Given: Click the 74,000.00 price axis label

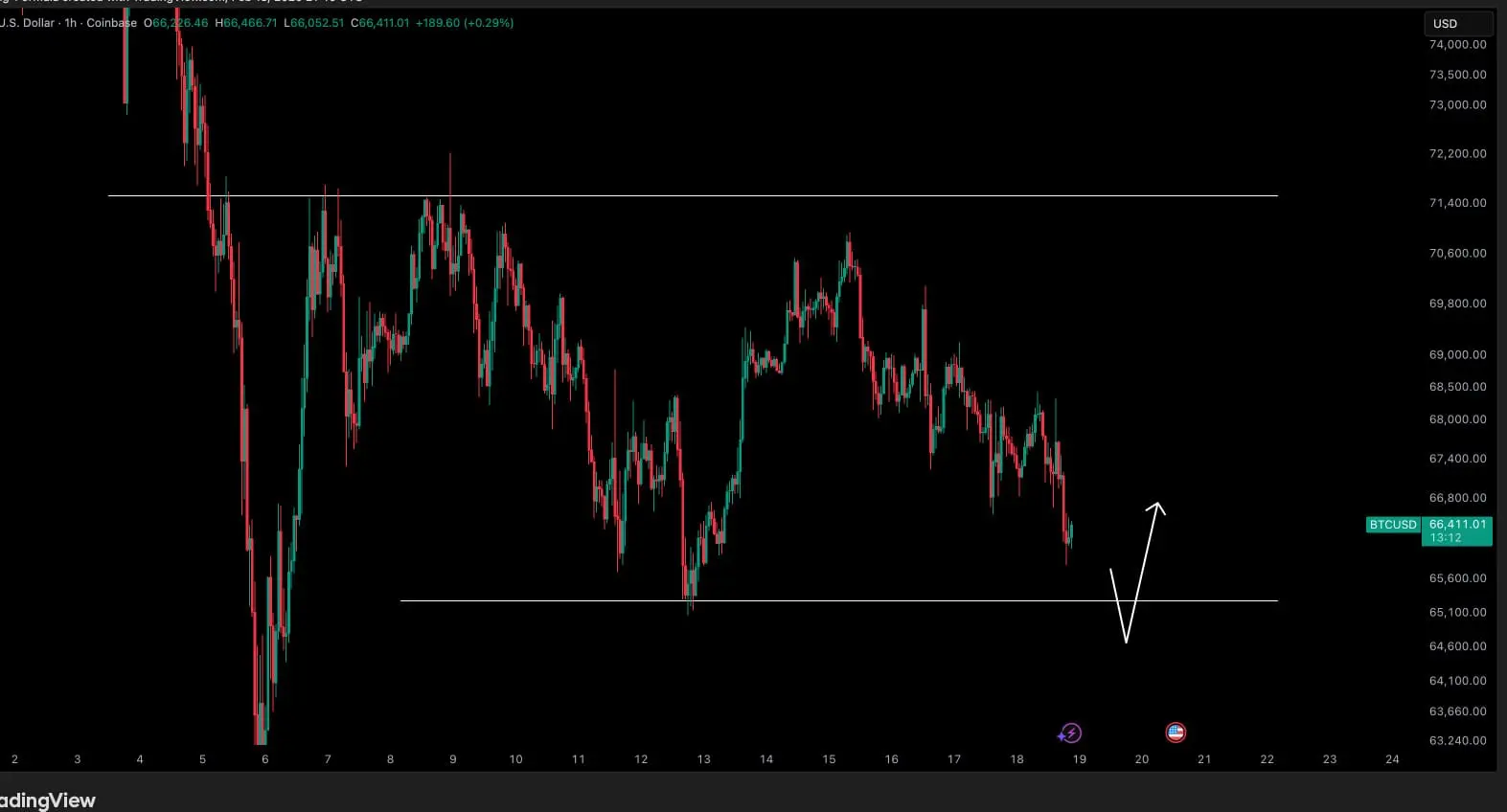Looking at the screenshot, I should click(x=1457, y=45).
